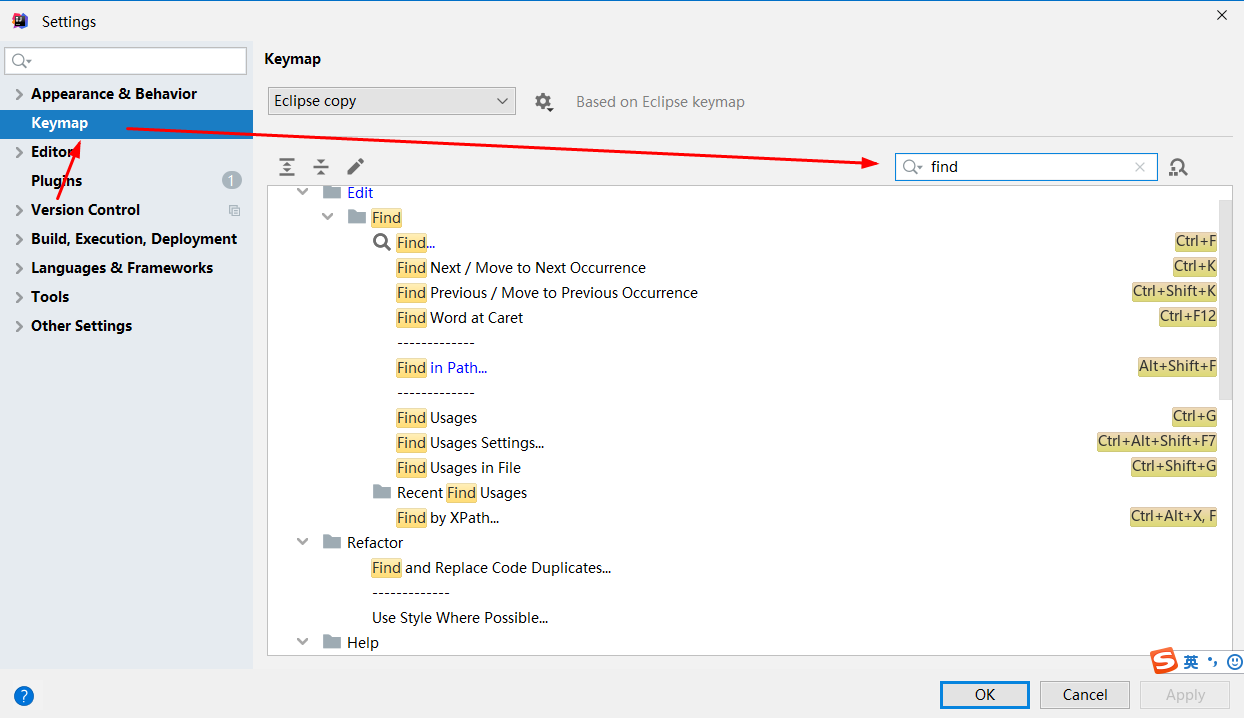Select Find and Replace Code Duplicates...
The width and height of the screenshot is (1244, 718).
pos(491,567)
